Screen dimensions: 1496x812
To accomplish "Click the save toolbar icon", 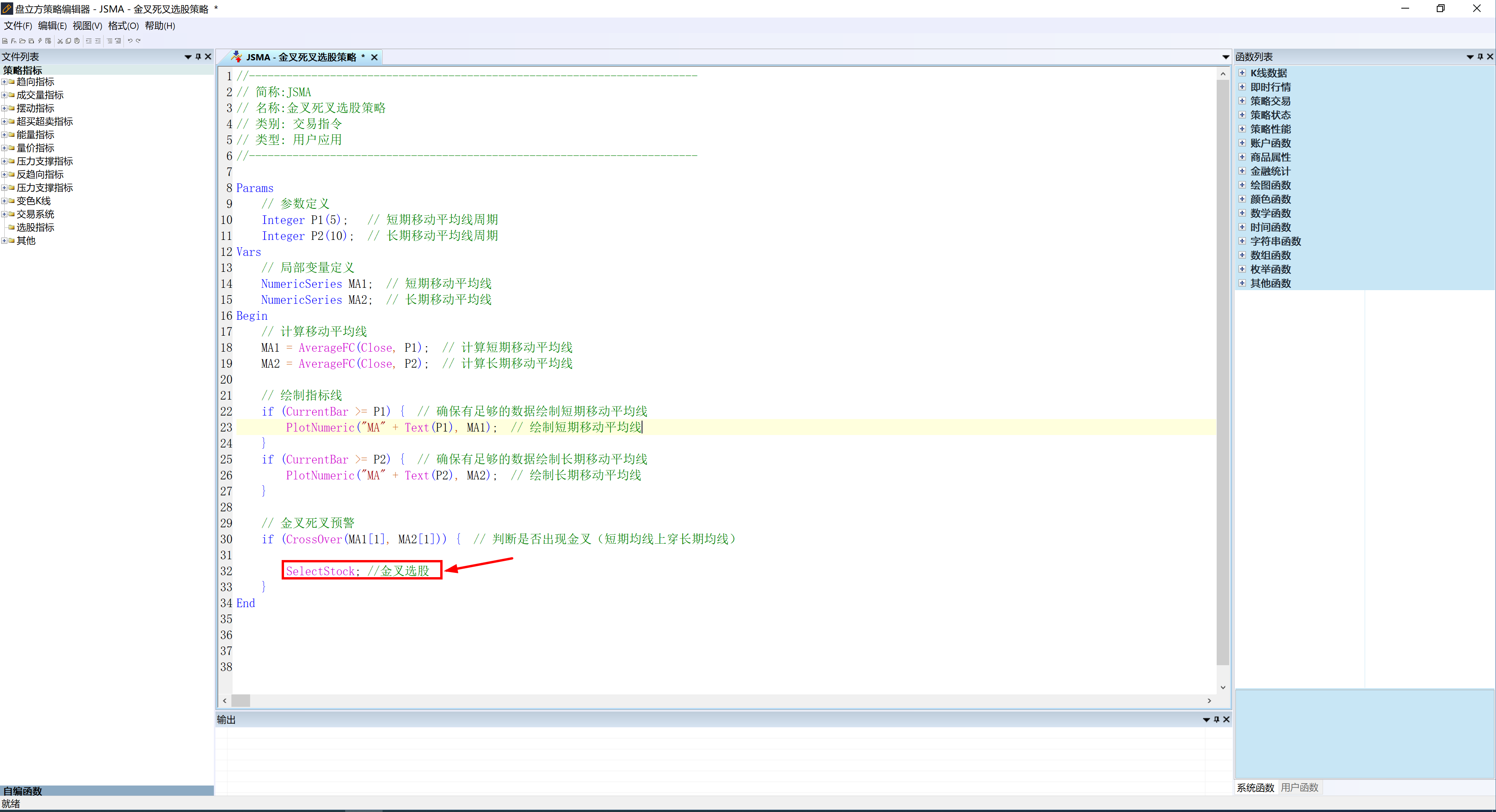I will 31,41.
